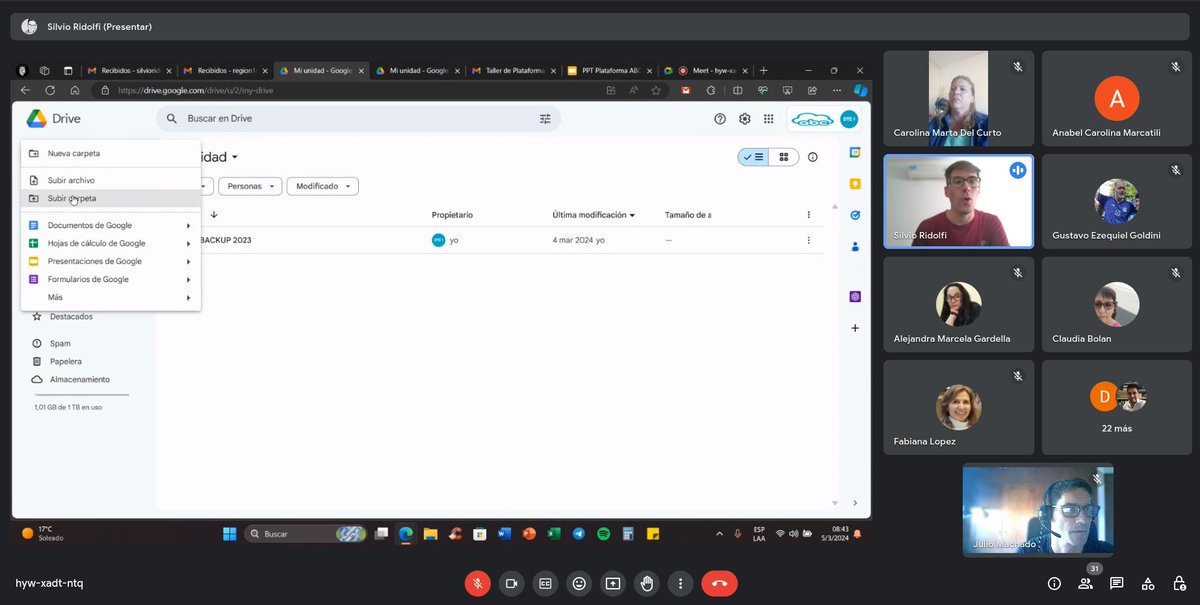This screenshot has height=605, width=1200.
Task: Open Google Tasks in Drive side panel
Action: [x=855, y=215]
